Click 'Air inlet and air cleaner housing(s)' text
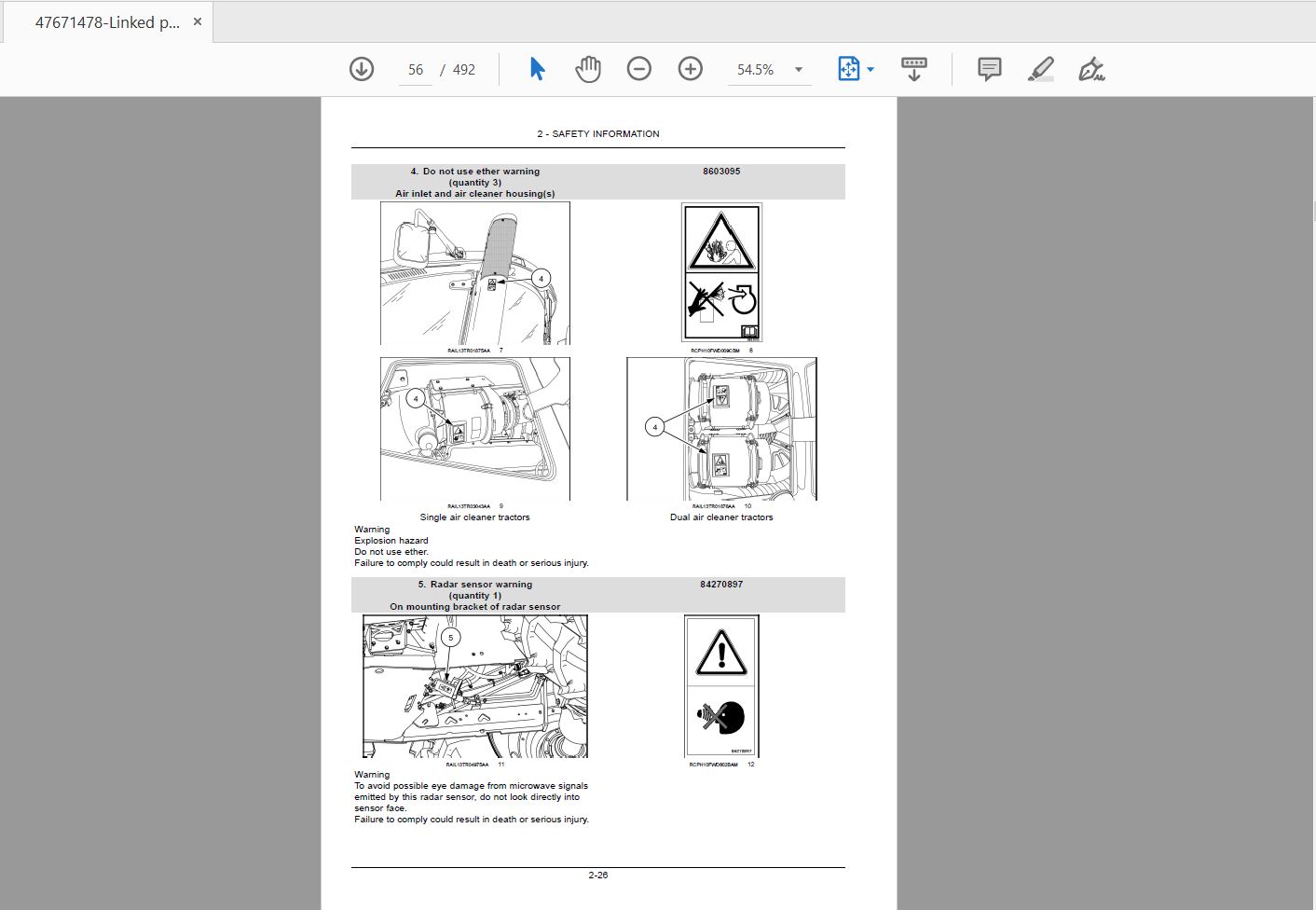The width and height of the screenshot is (1316, 910). point(475,194)
